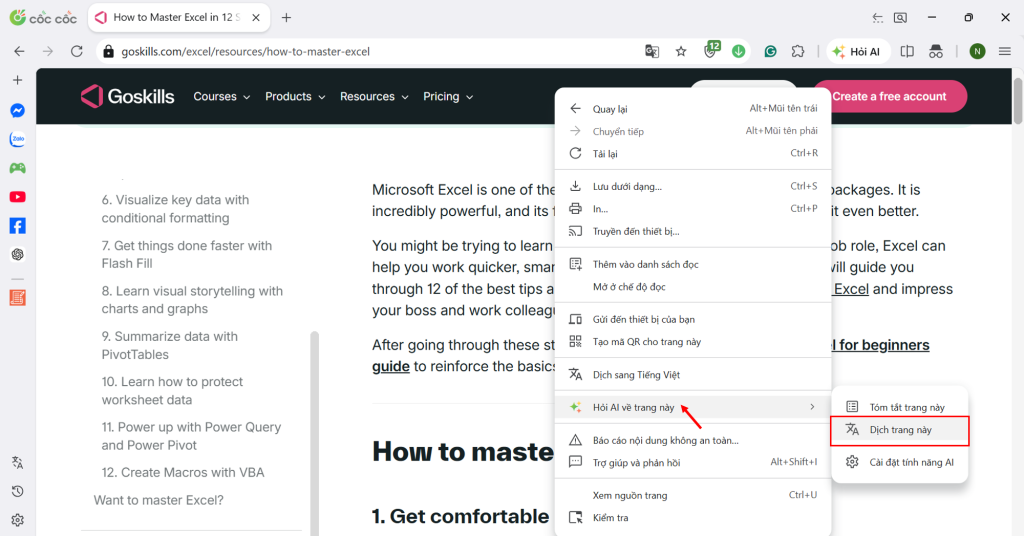
Task: Open the Grammarly extension icon
Action: (x=771, y=52)
